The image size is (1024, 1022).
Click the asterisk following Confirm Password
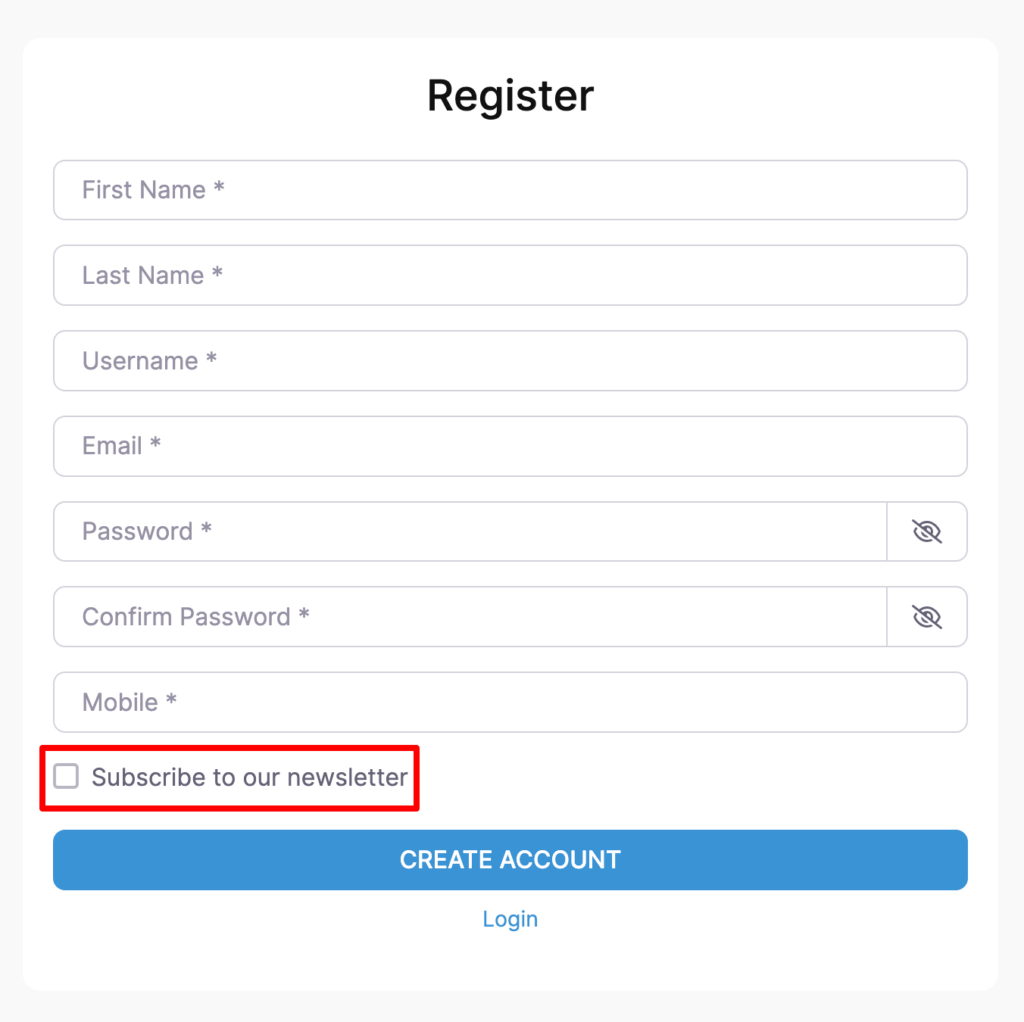(303, 615)
